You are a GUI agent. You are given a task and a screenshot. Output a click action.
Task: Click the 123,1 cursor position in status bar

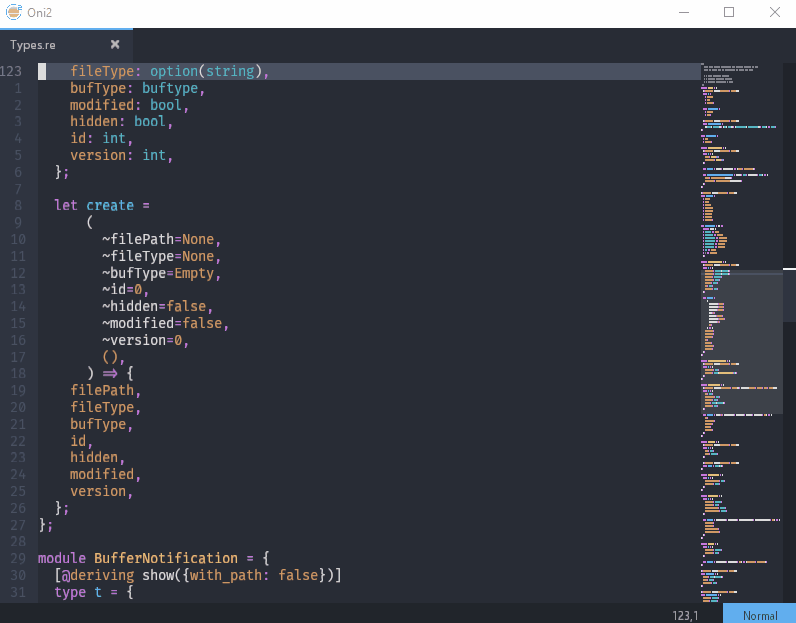(x=685, y=615)
